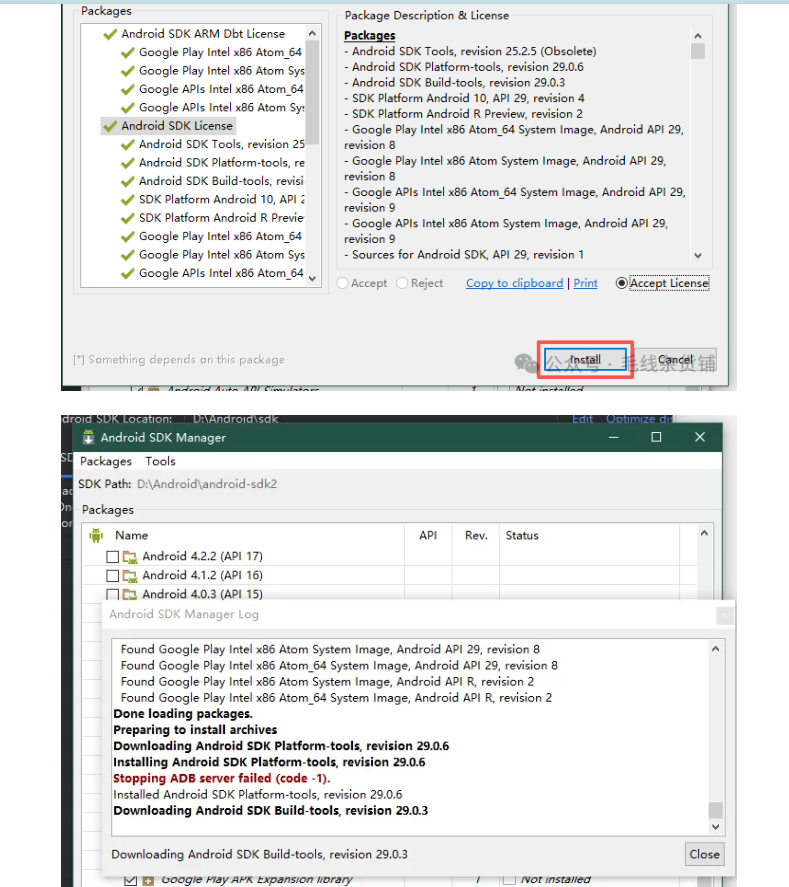The image size is (789, 887).
Task: Click check icon of SDK Platform Android R Preview row
Action: 128,218
